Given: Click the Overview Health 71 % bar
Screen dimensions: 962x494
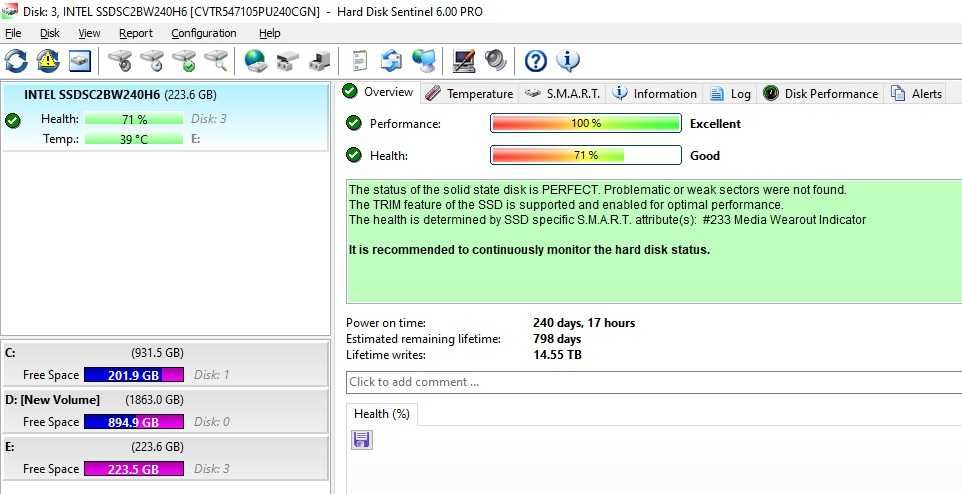Looking at the screenshot, I should click(586, 155).
